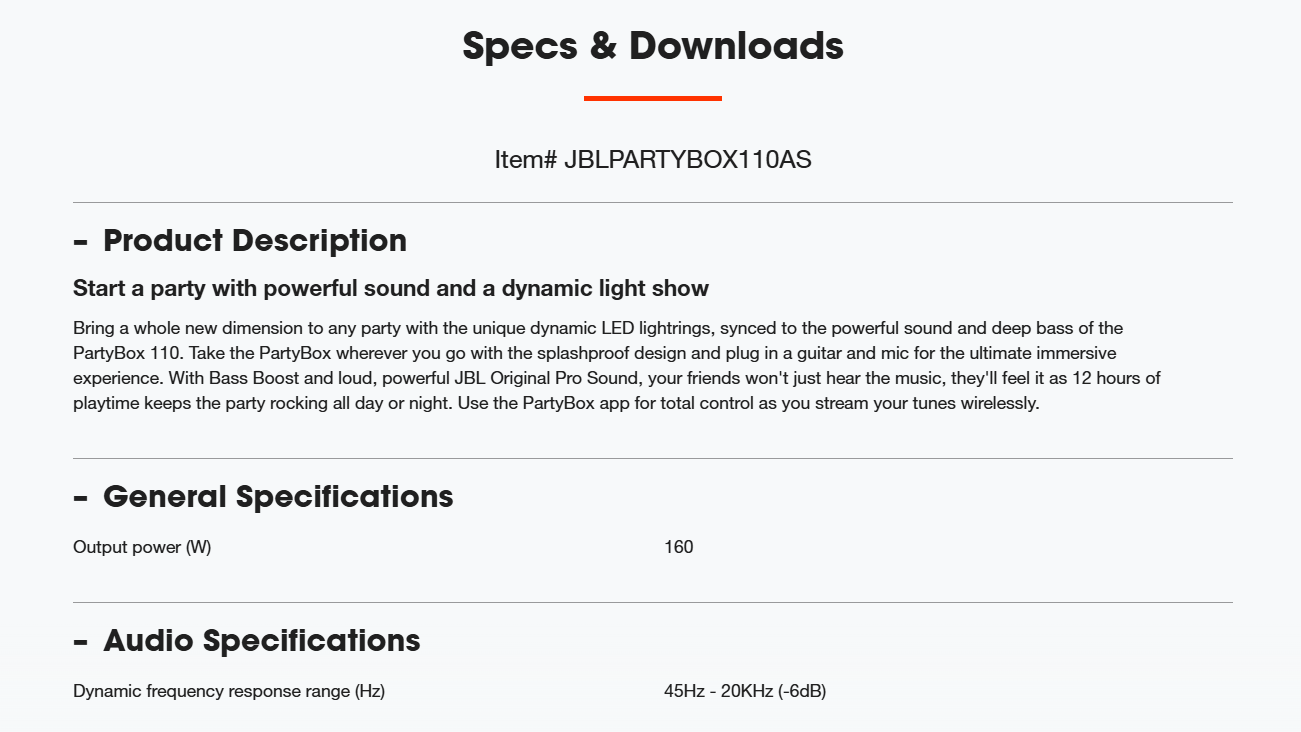Click the Dynamic frequency response range label
The height and width of the screenshot is (732, 1301).
[x=229, y=691]
